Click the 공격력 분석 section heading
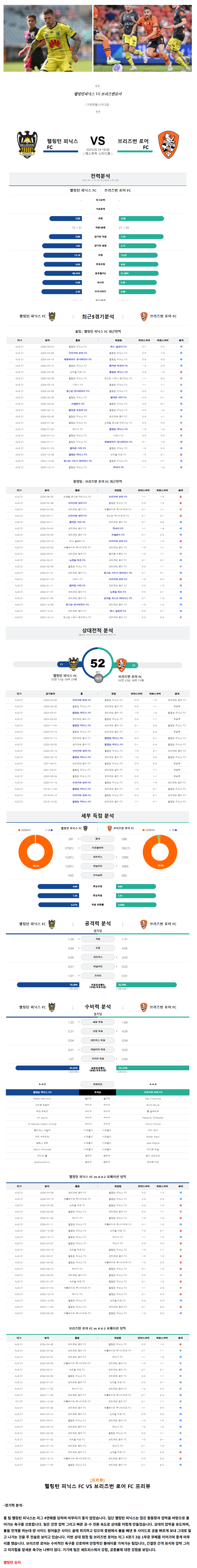This screenshot has height=1568, width=197. pyautogui.click(x=98, y=923)
